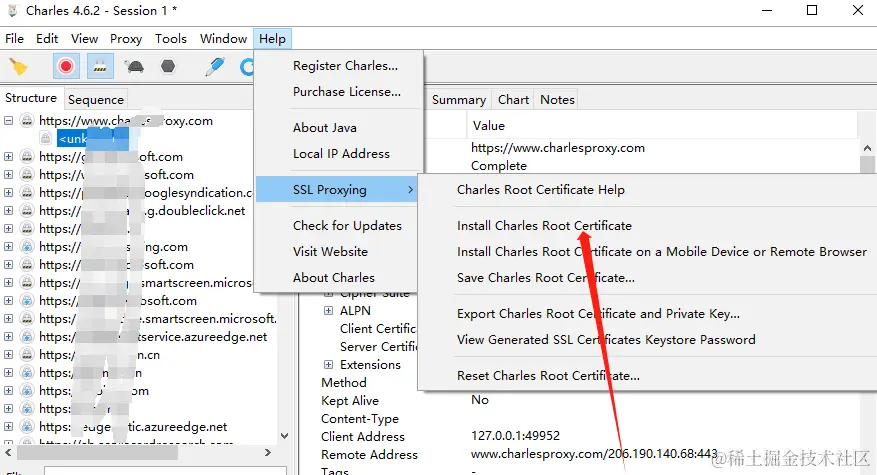
Task: Select Local IP Address
Action: (x=341, y=153)
